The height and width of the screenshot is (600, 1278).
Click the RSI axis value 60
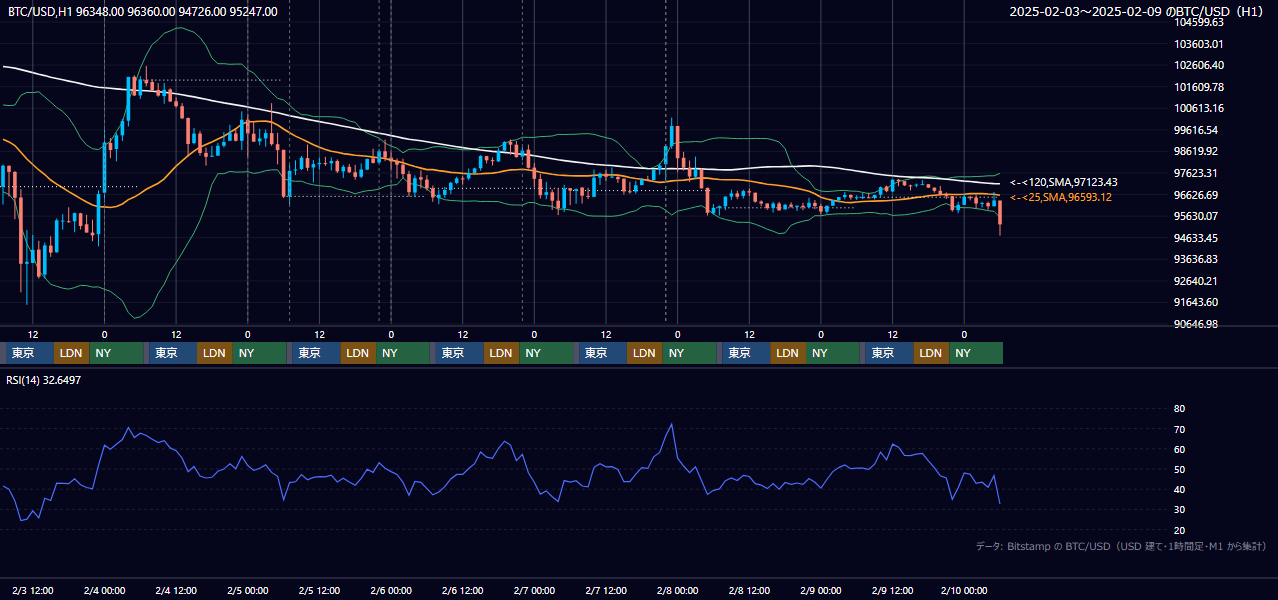pyautogui.click(x=1180, y=449)
